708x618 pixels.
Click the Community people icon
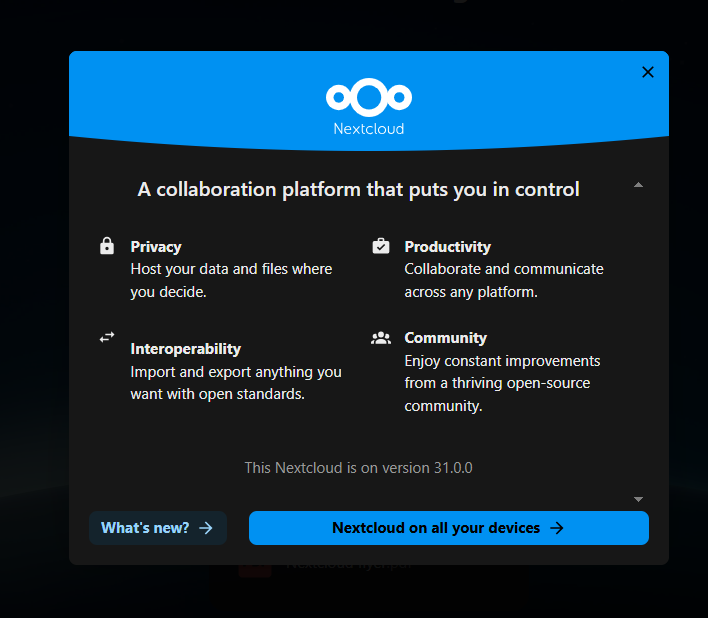pos(381,338)
